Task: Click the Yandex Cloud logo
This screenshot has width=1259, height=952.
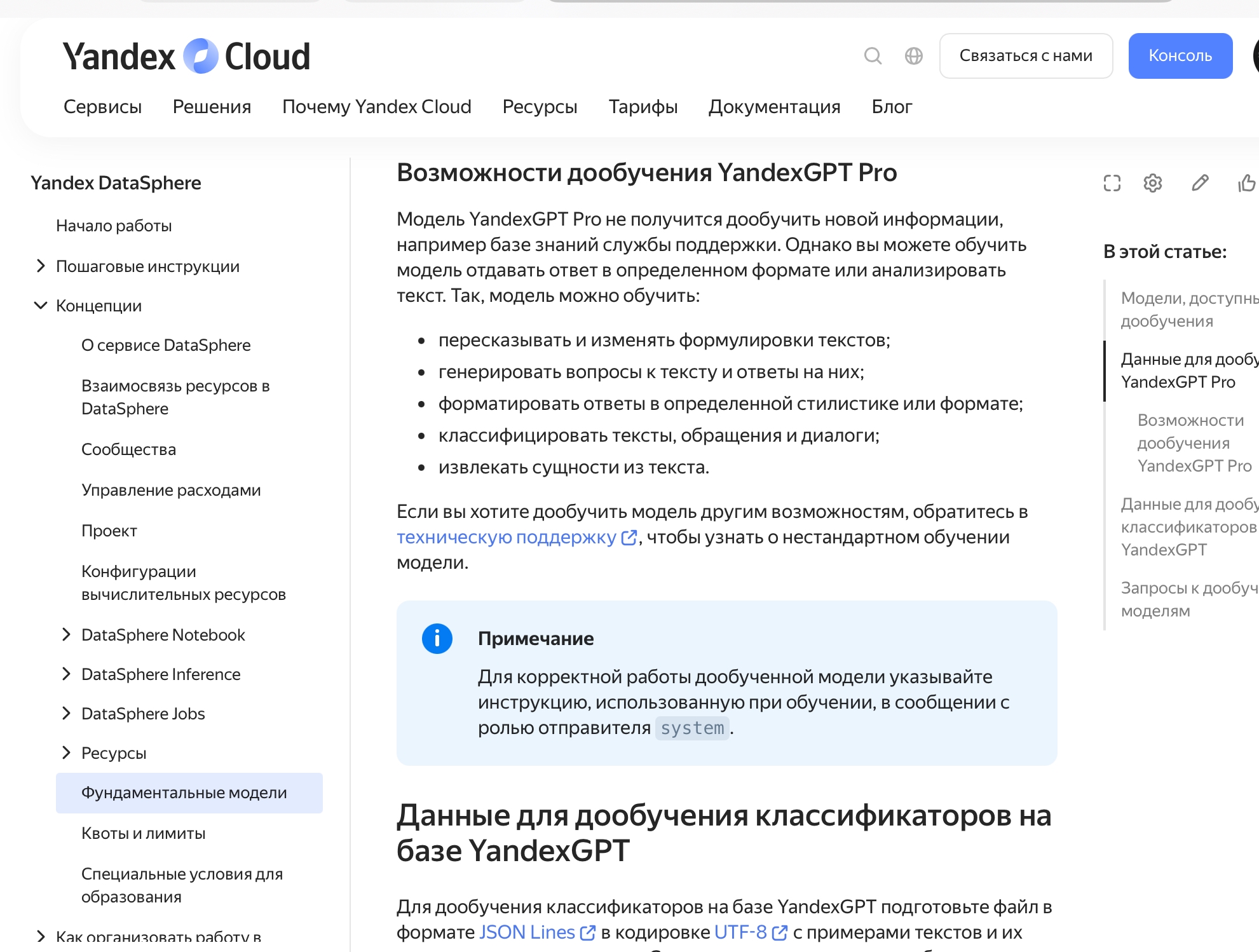Action: [x=186, y=56]
